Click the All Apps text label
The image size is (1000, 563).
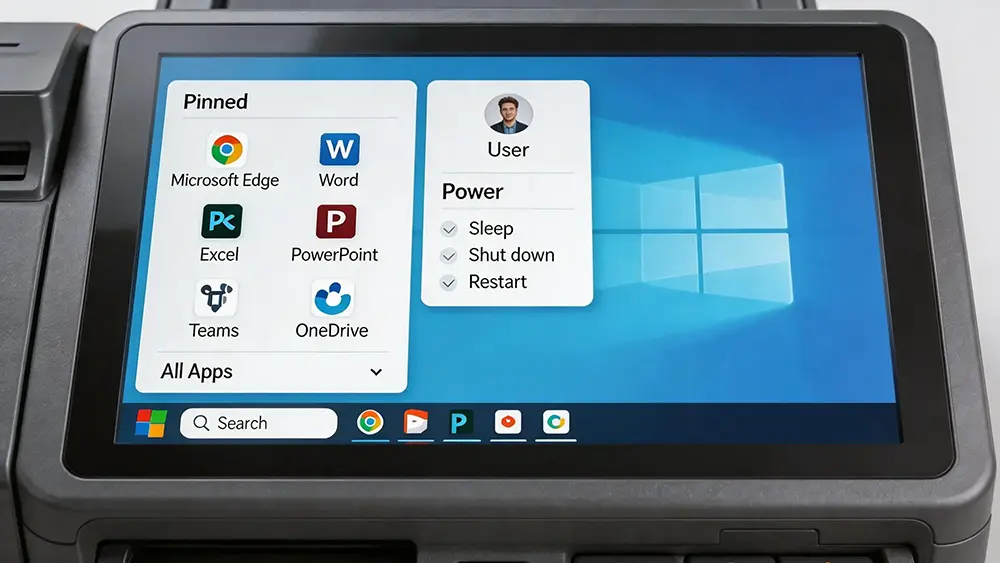pyautogui.click(x=197, y=372)
